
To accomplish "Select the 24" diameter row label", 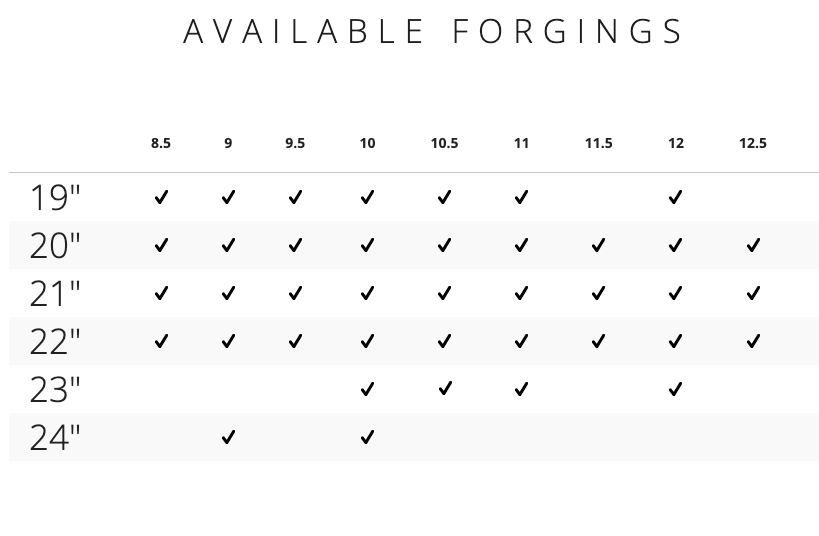I will [55, 437].
